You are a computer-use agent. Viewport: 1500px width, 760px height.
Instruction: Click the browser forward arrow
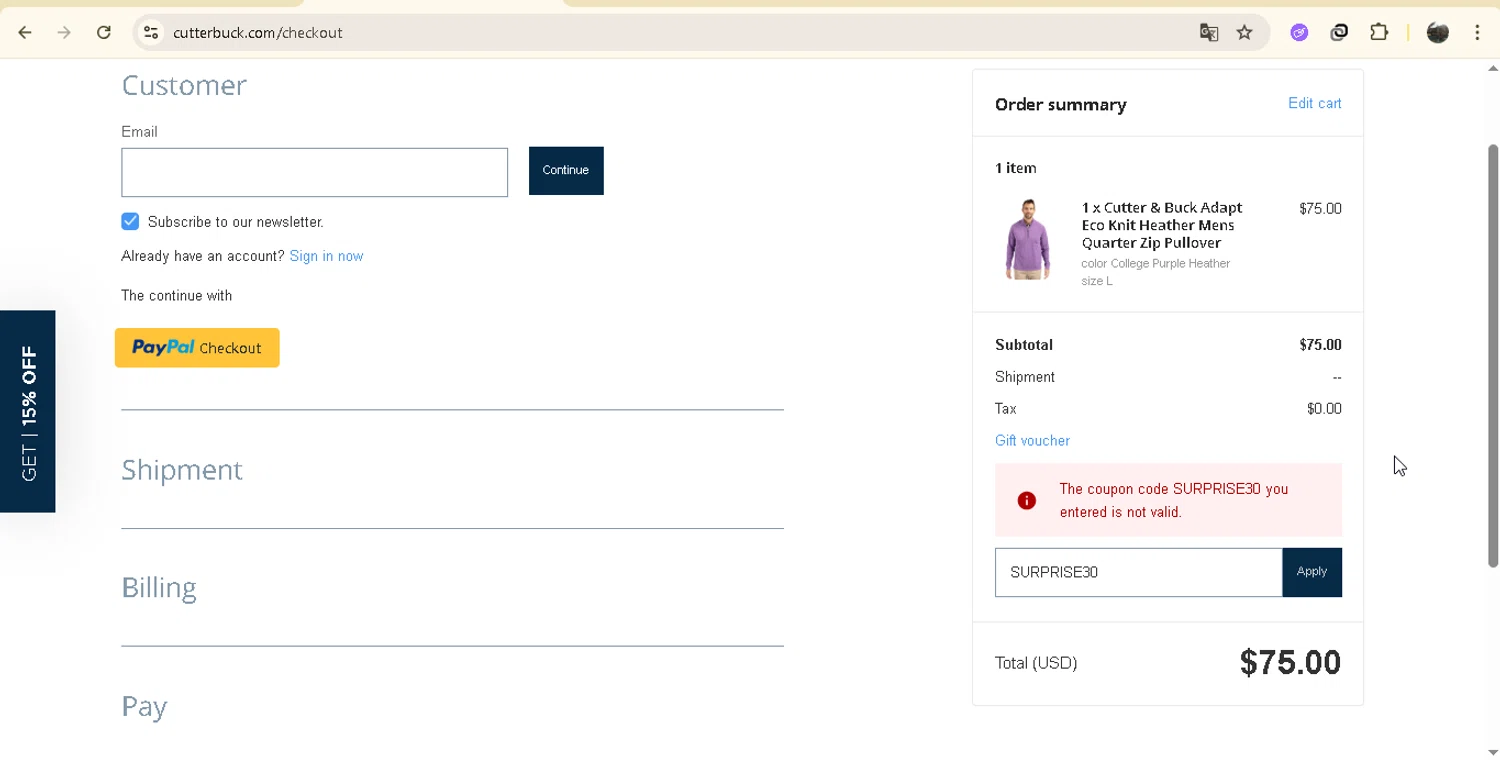64,33
